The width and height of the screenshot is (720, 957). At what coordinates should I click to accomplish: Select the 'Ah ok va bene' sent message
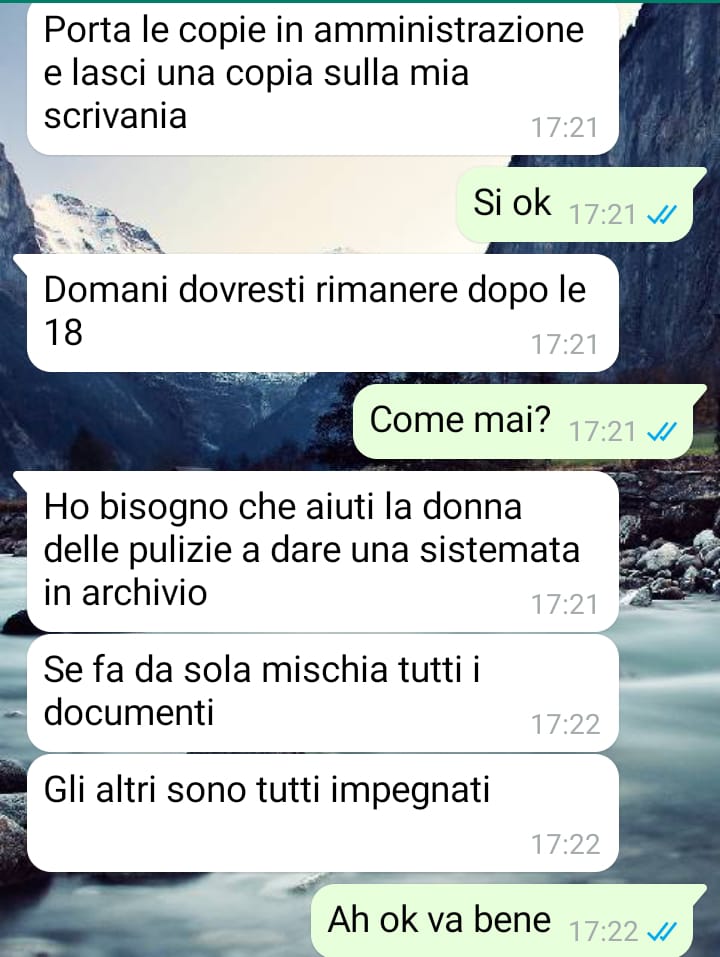tap(509, 920)
